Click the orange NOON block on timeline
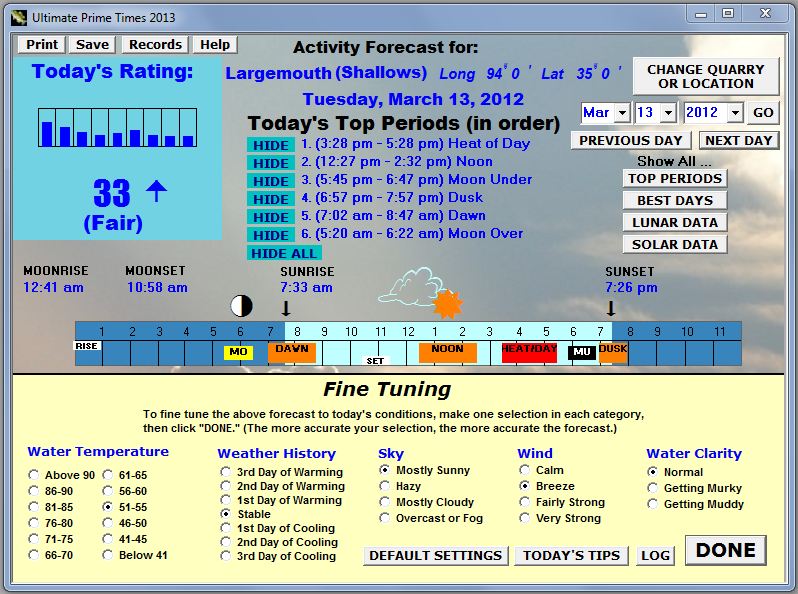The height and width of the screenshot is (594, 798). pos(447,352)
